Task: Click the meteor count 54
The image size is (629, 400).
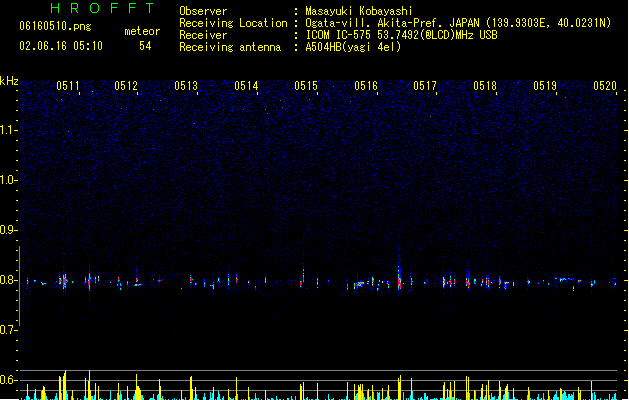Action: [x=145, y=46]
